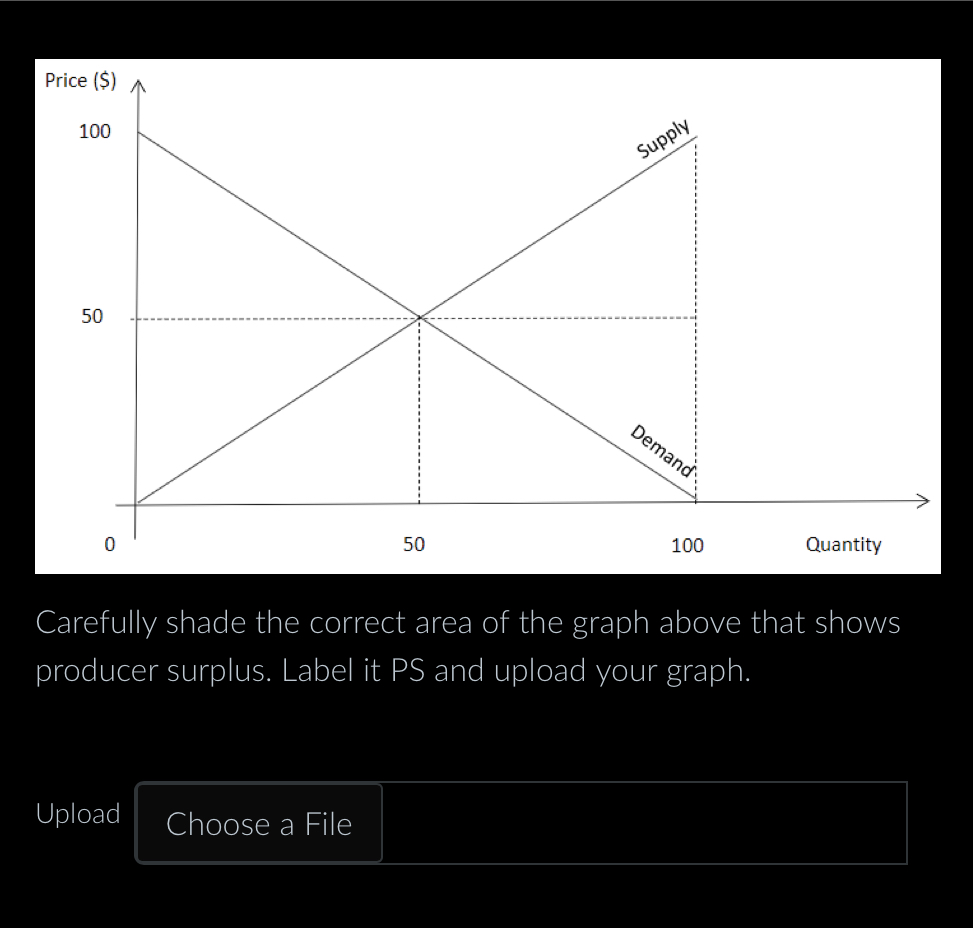The image size is (973, 928).
Task: Click the Upload label
Action: [x=77, y=814]
